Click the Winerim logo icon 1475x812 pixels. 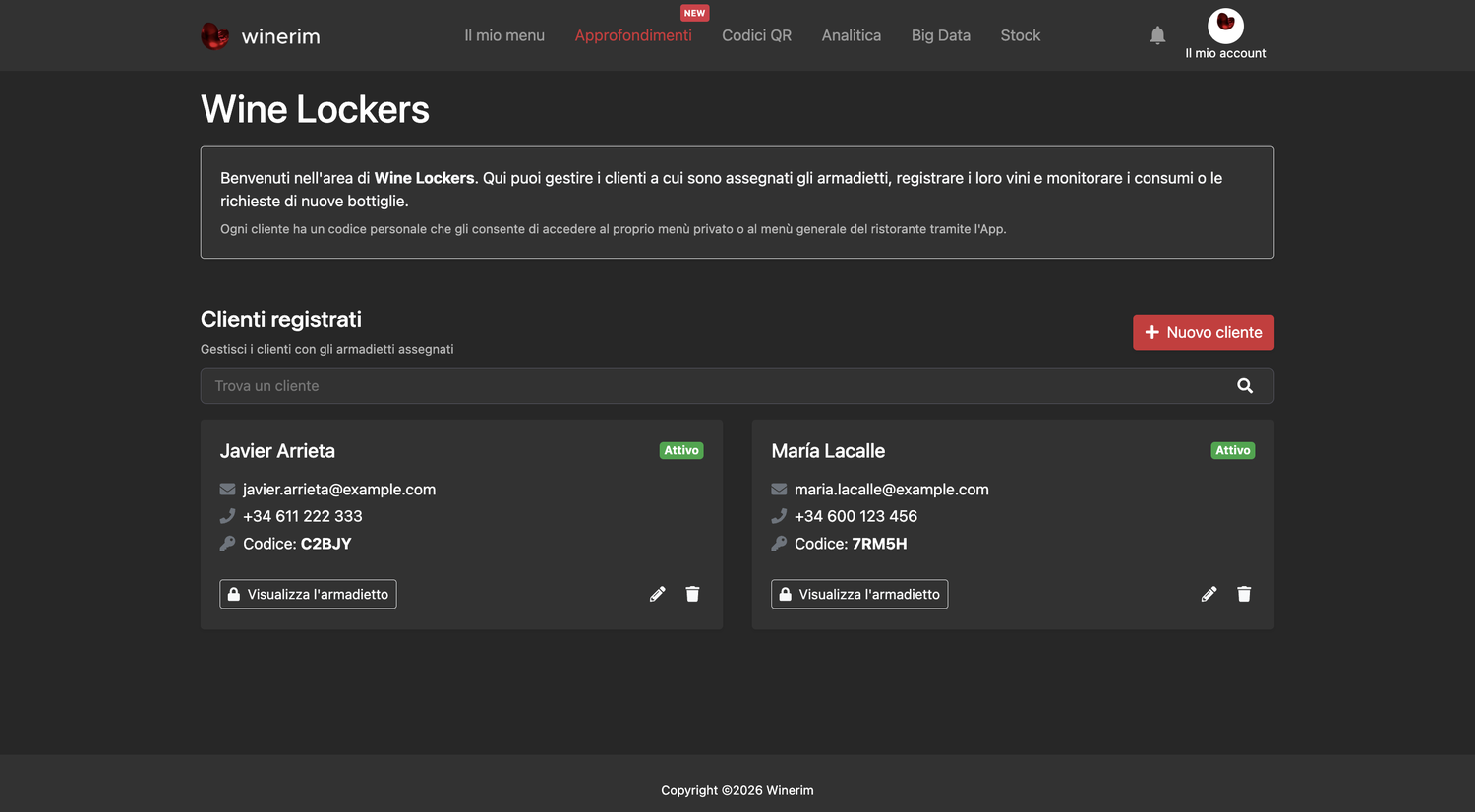pyautogui.click(x=214, y=36)
